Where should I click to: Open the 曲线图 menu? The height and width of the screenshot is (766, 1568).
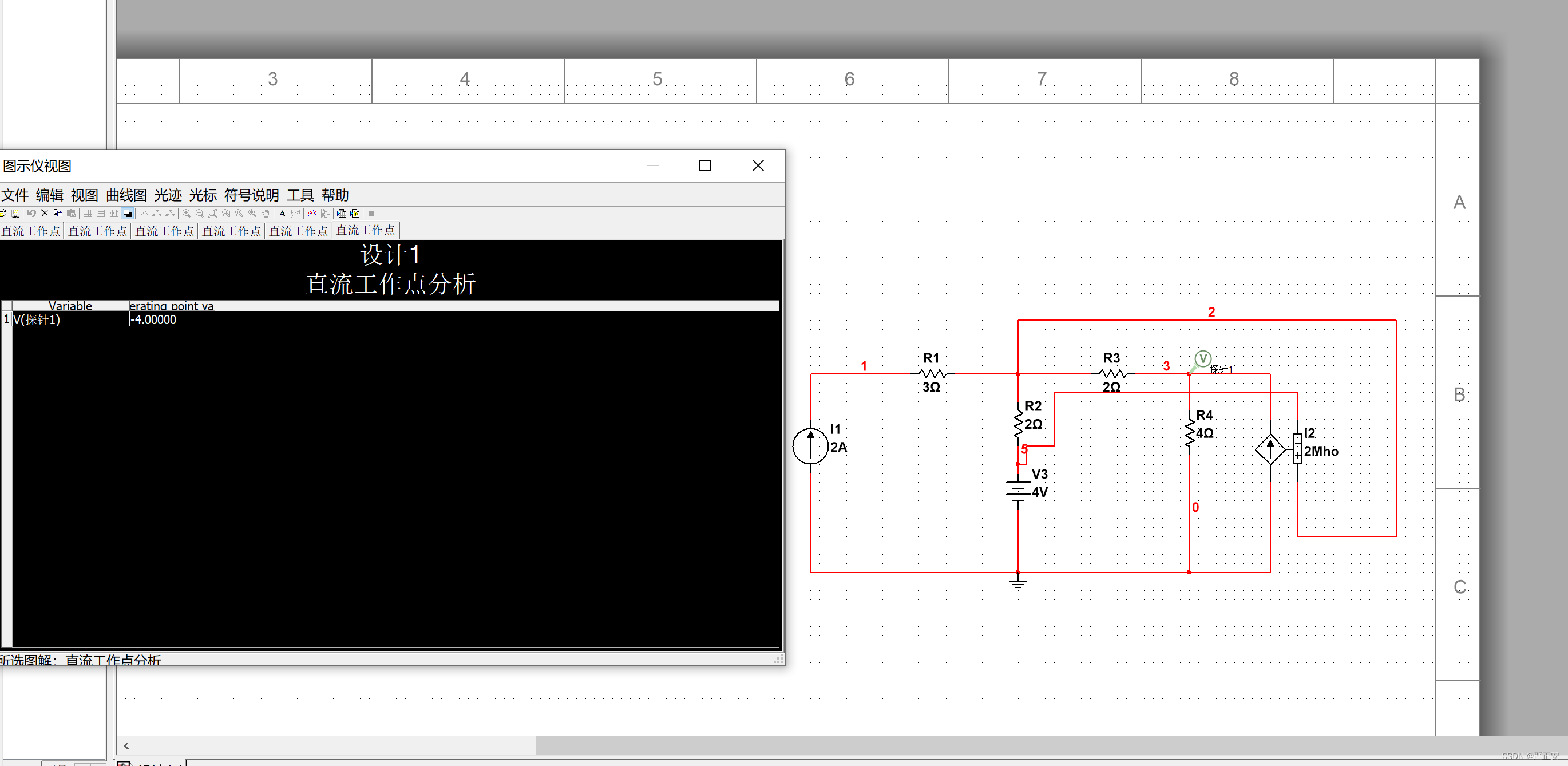pyautogui.click(x=125, y=195)
